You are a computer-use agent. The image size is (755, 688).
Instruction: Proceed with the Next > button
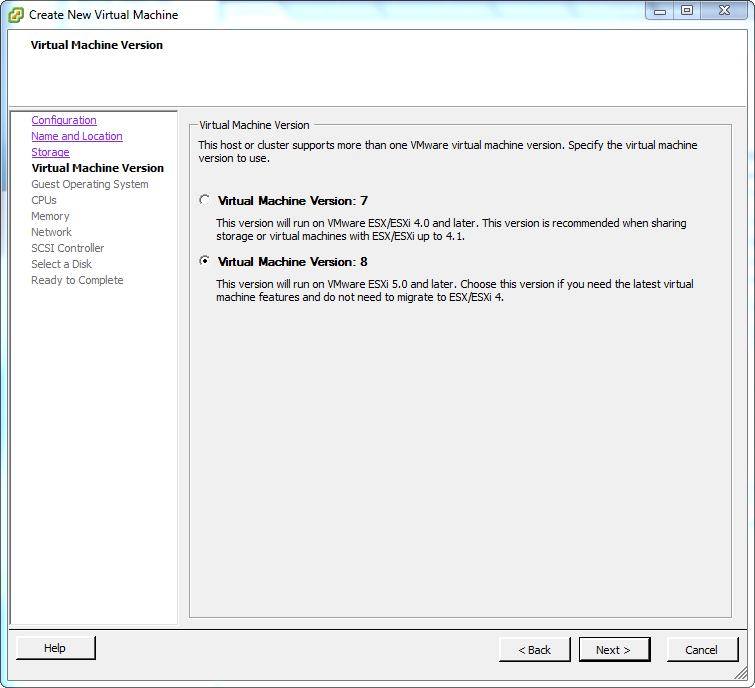614,649
